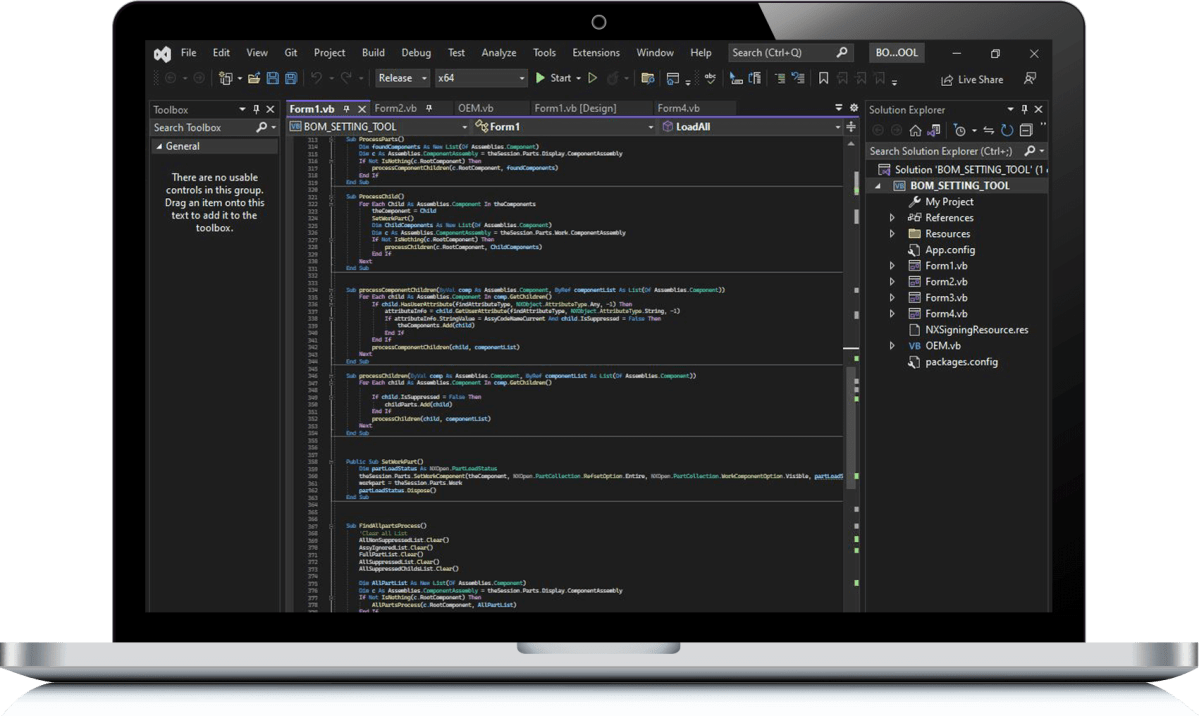
Task: Switch views icon in Solution Explorer
Action: pos(934,131)
